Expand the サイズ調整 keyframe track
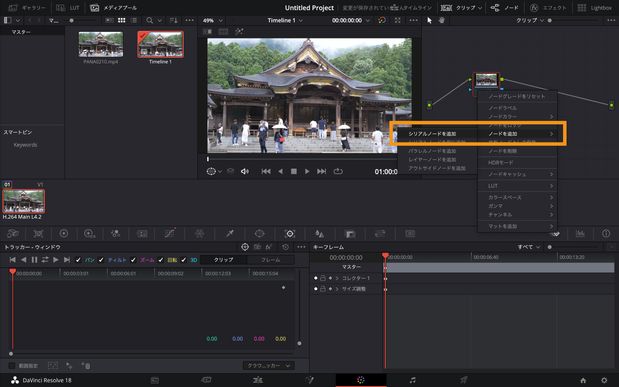The width and height of the screenshot is (619, 387). [337, 289]
